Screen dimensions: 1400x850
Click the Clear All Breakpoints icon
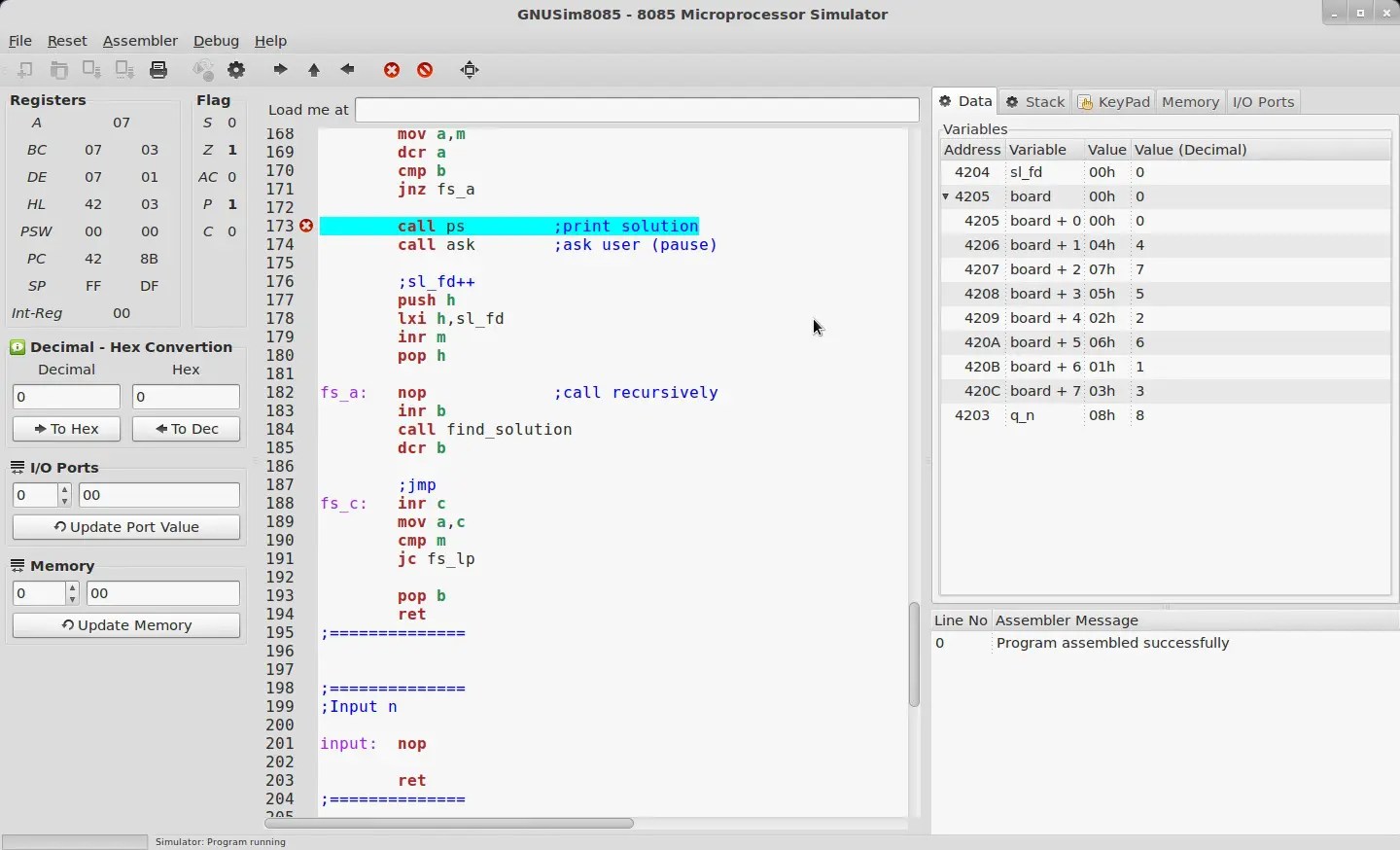tap(426, 70)
